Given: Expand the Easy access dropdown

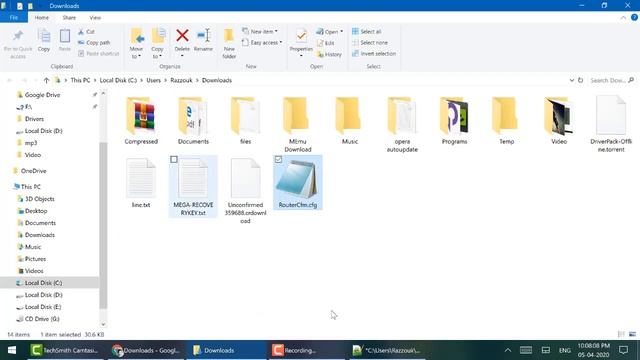Looking at the screenshot, I should 262,42.
